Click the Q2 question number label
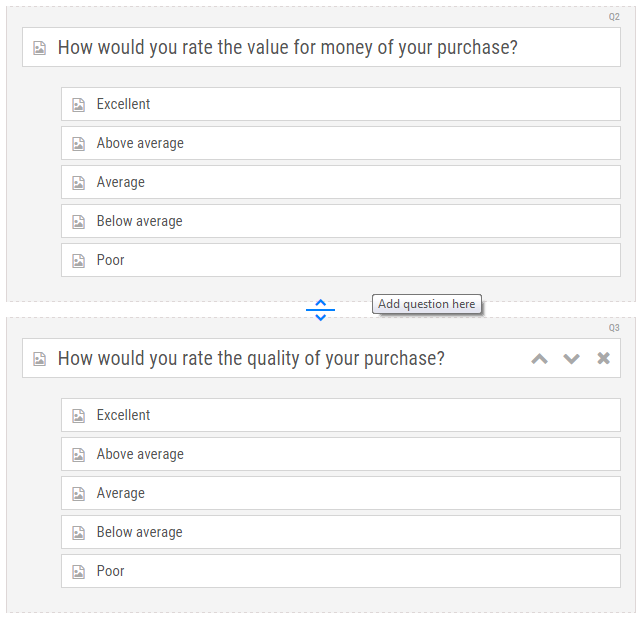This screenshot has width=642, height=619. point(614,17)
